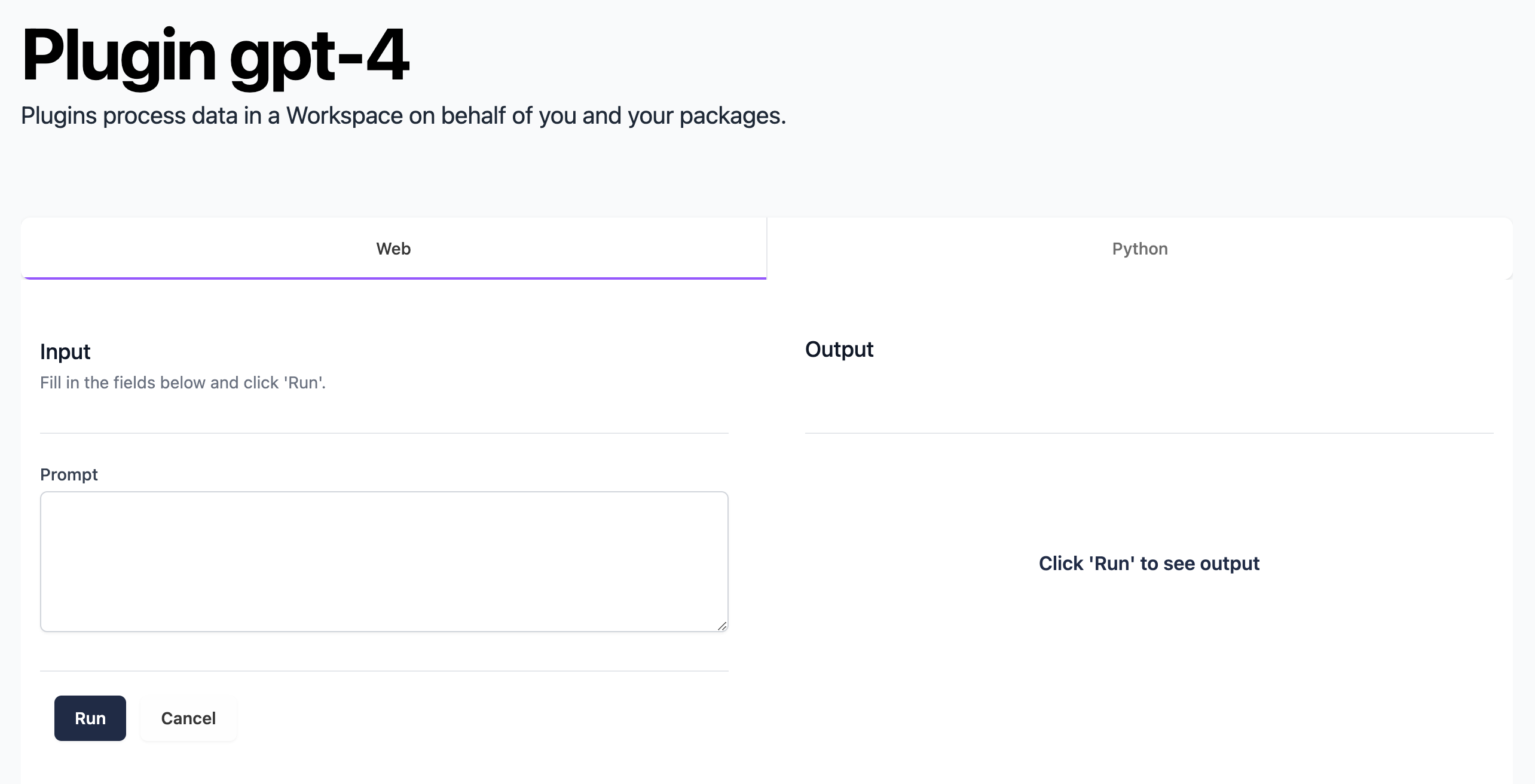Click the divider line above Run button
The height and width of the screenshot is (784, 1535).
pos(384,670)
